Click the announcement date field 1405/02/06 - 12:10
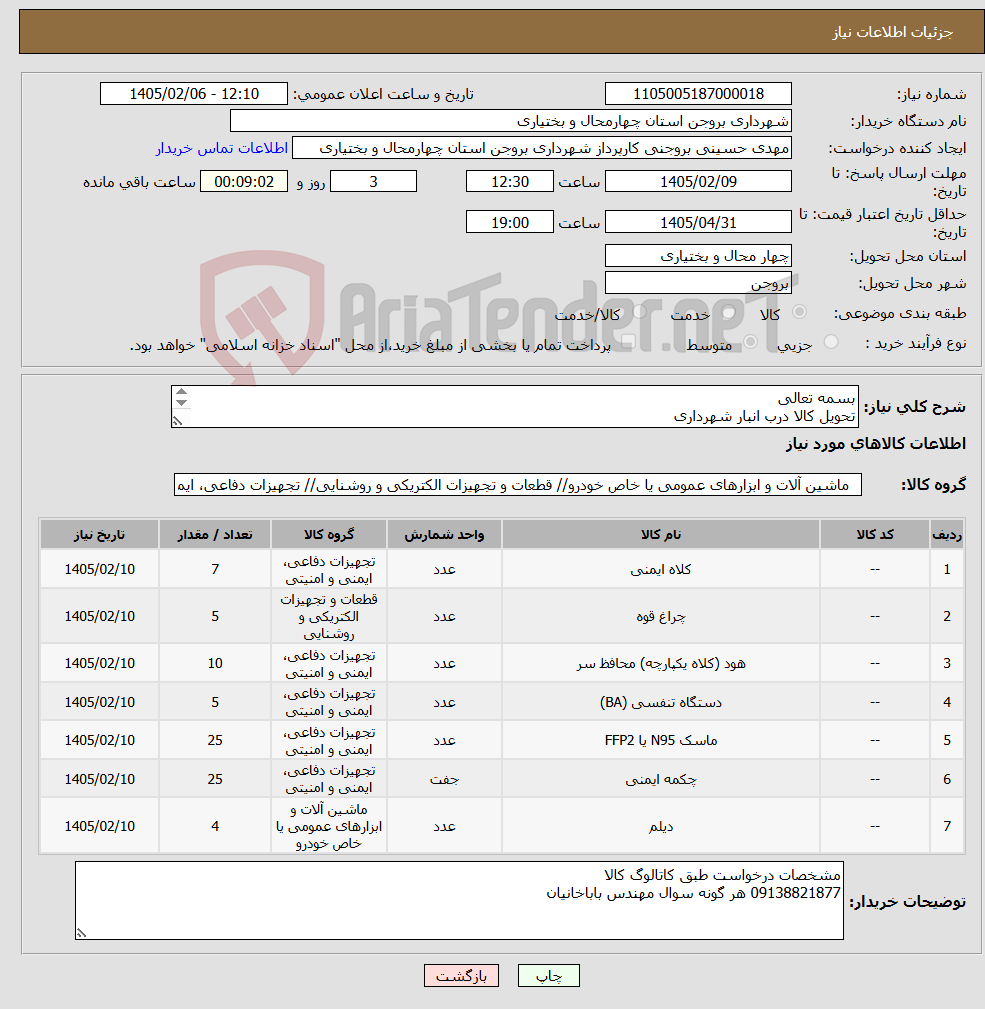The width and height of the screenshot is (985, 1009). click(x=194, y=94)
